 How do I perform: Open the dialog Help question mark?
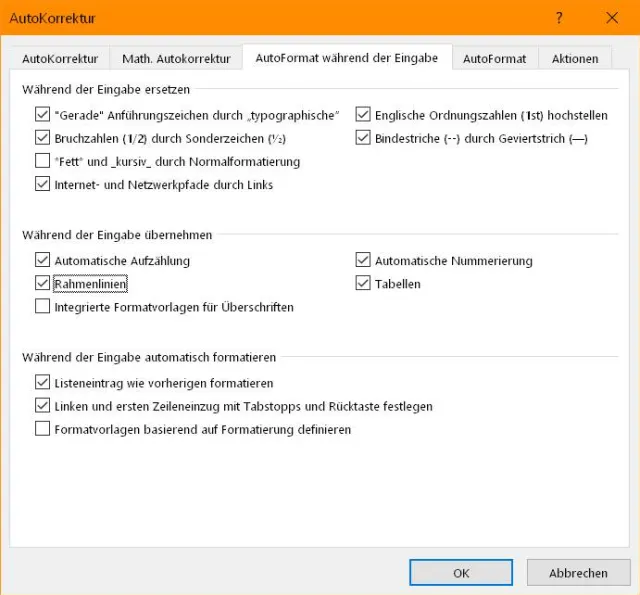(x=559, y=17)
